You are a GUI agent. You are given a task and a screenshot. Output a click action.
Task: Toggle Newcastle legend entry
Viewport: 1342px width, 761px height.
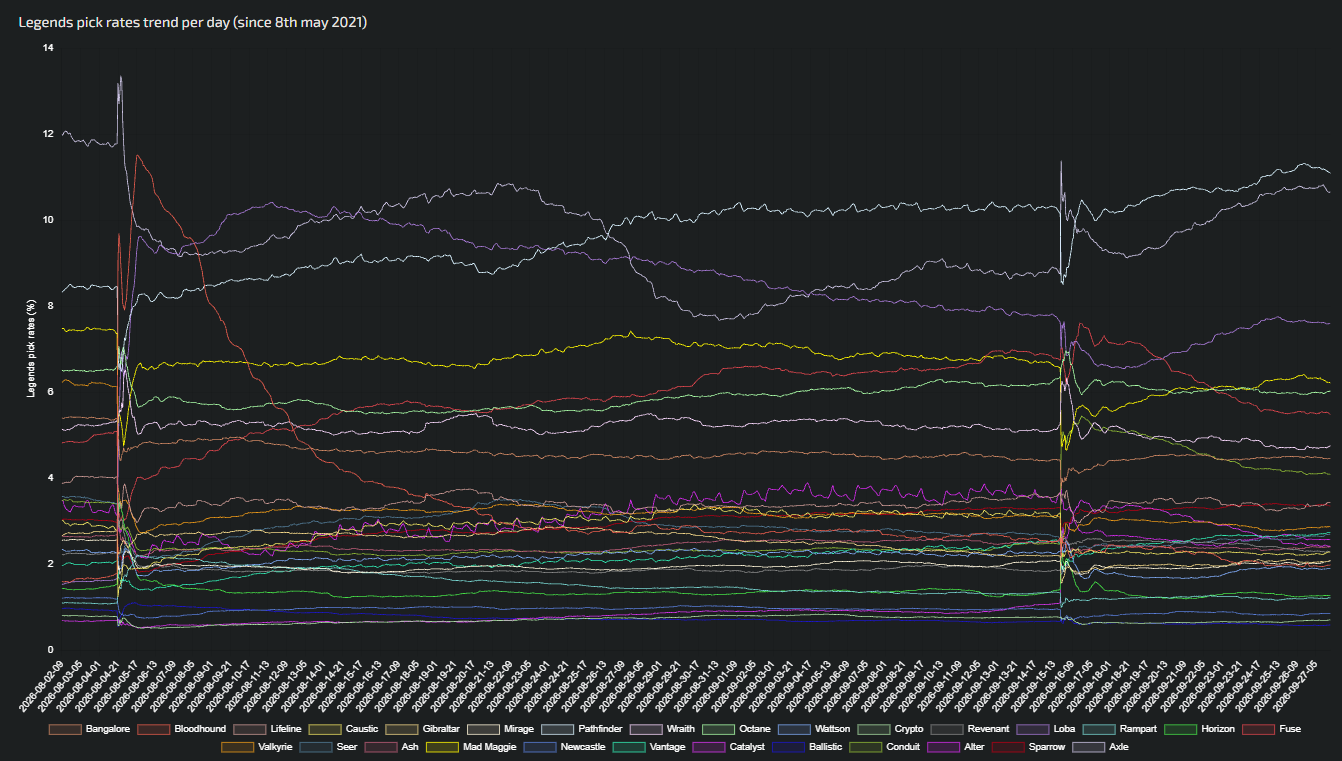pyautogui.click(x=563, y=746)
